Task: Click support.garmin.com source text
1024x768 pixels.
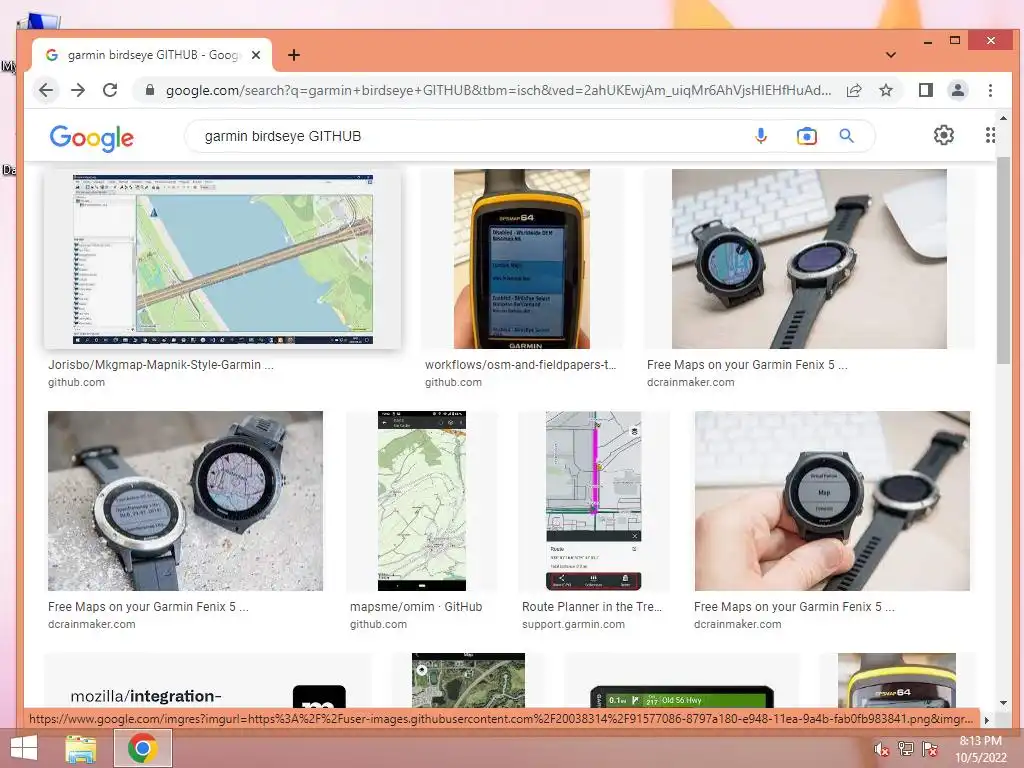Action: click(573, 624)
